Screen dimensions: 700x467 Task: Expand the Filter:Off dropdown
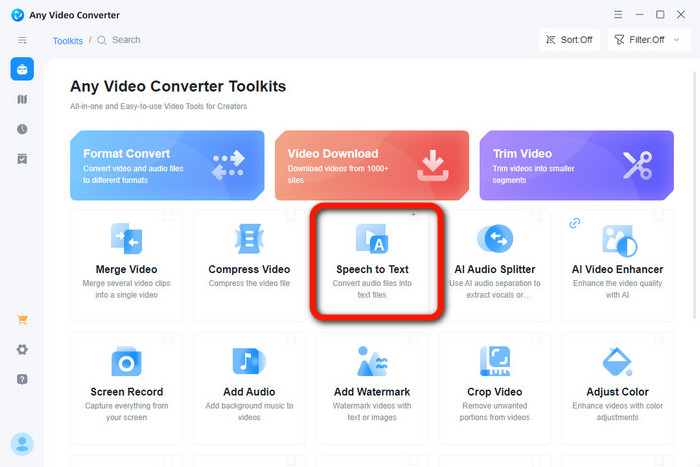(640, 40)
